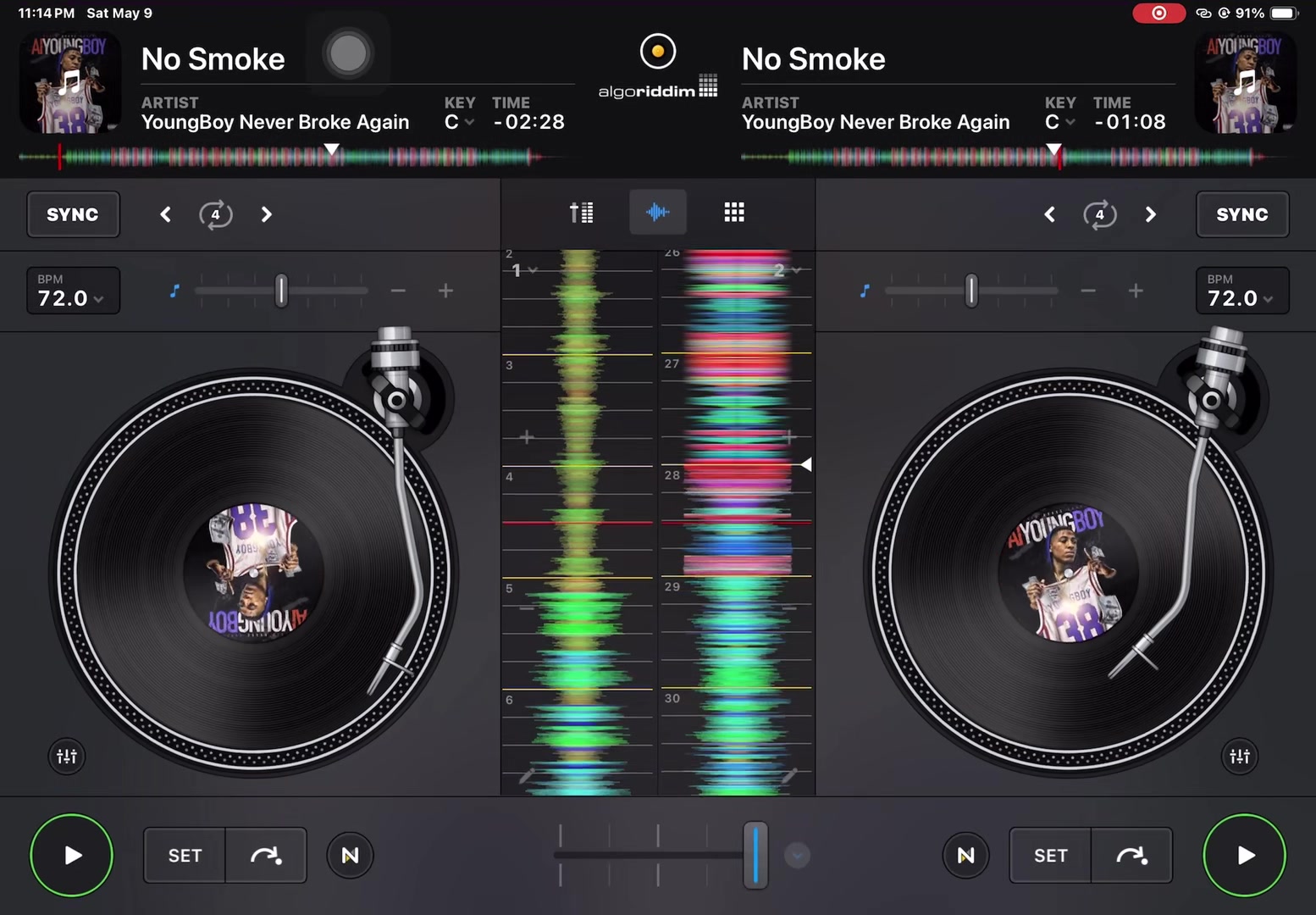Open the algoriddim grid menu icon
Image resolution: width=1316 pixels, height=915 pixels.
click(x=708, y=86)
